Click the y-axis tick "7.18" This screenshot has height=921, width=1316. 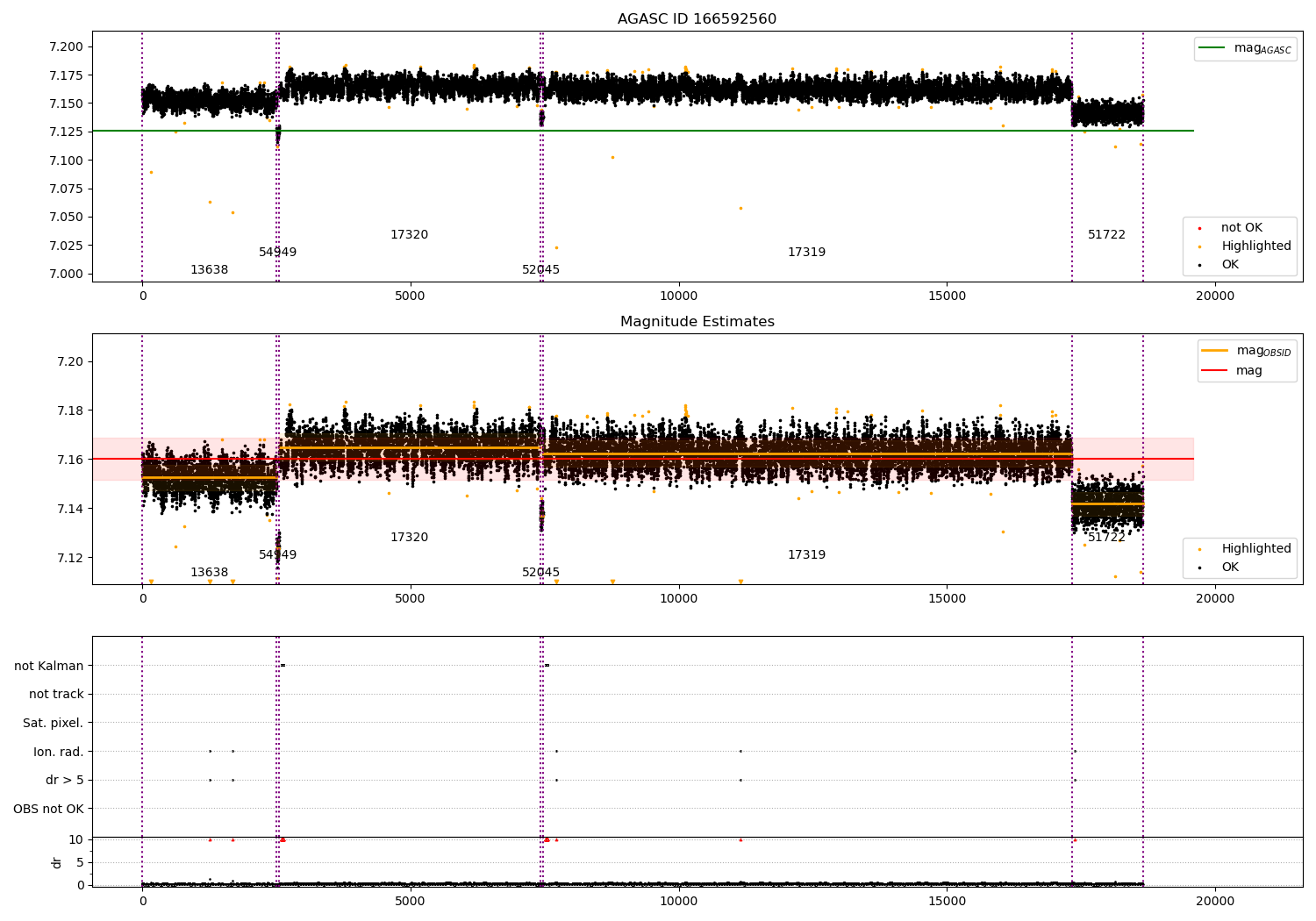tap(70, 411)
